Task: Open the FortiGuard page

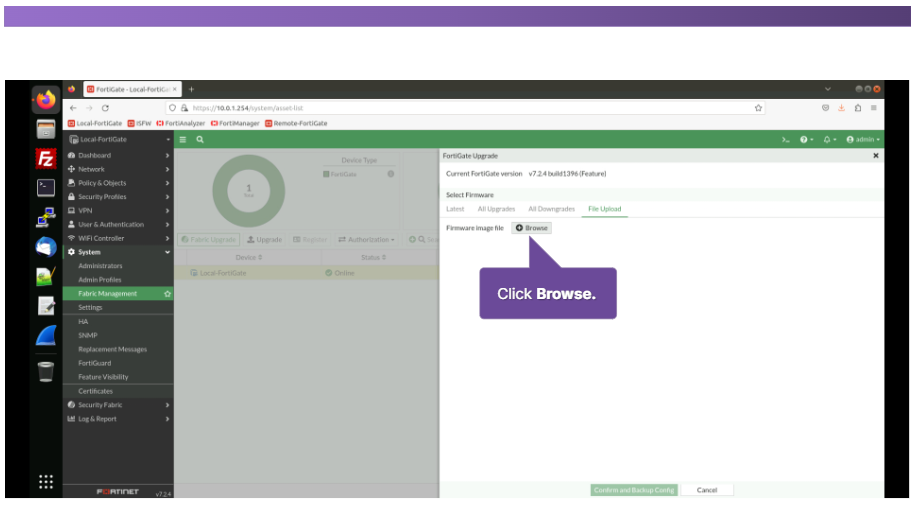Action: 95,363
